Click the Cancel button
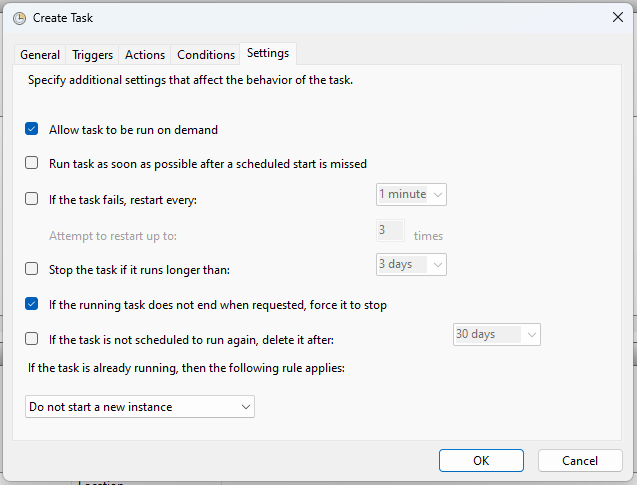Screen dimensions: 637x485 click(x=580, y=460)
